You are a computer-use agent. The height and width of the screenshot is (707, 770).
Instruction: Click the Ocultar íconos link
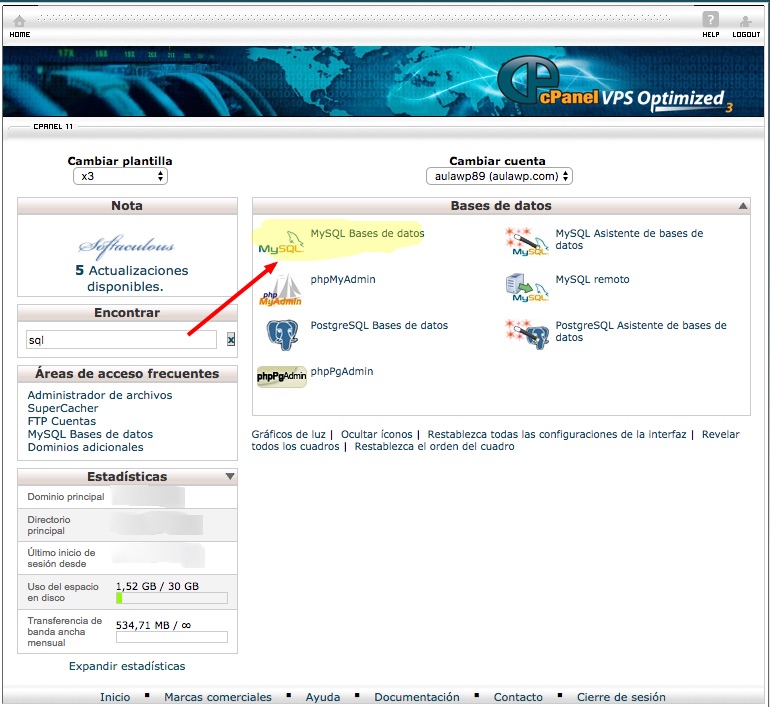[x=377, y=435]
